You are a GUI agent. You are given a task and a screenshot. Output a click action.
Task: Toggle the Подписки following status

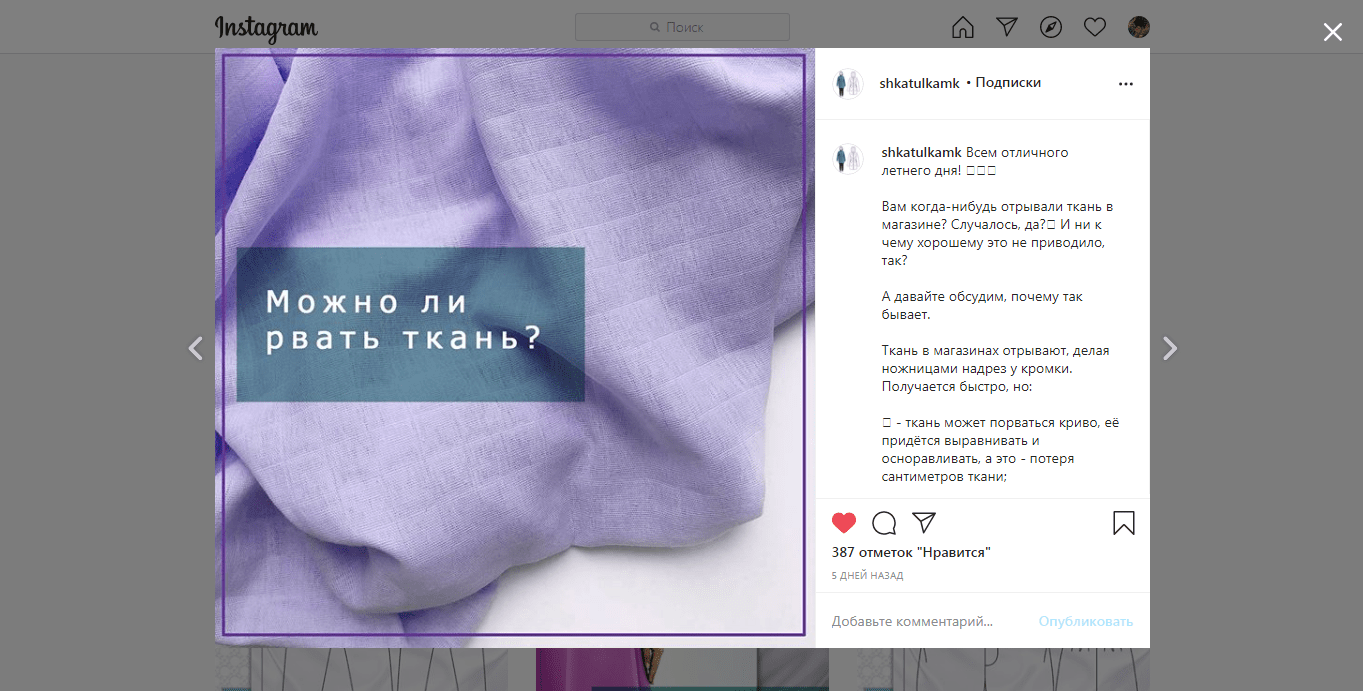pyautogui.click(x=1008, y=83)
